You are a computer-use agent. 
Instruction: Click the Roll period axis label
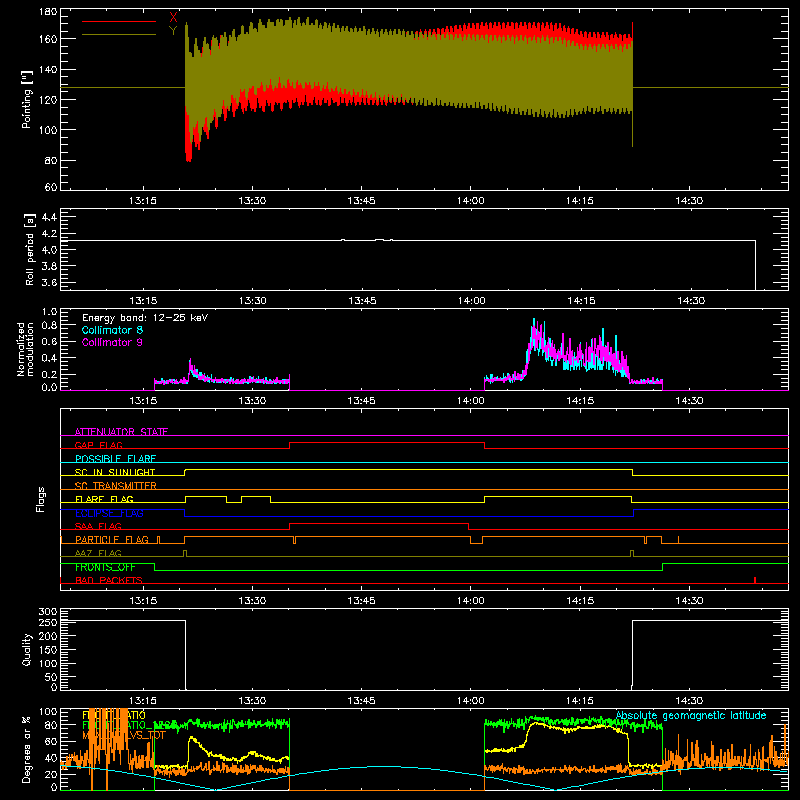(x=30, y=249)
